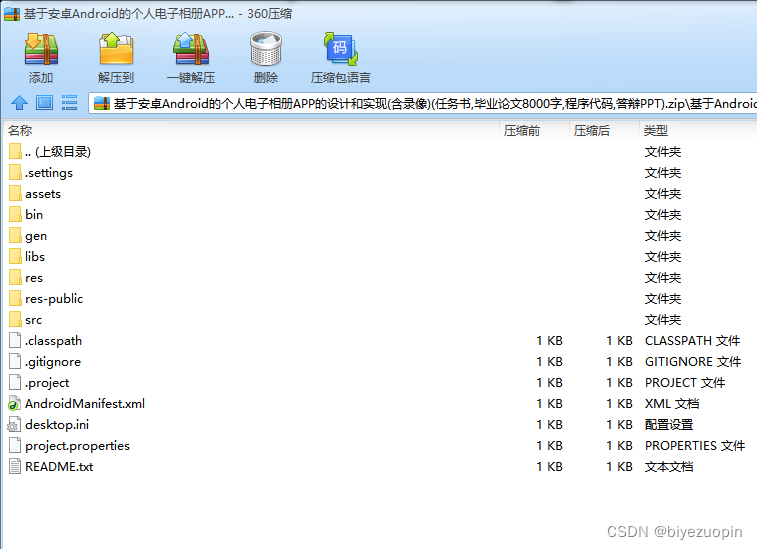This screenshot has width=757, height=549.
Task: Select the res-public folder icon
Action: pyautogui.click(x=15, y=298)
